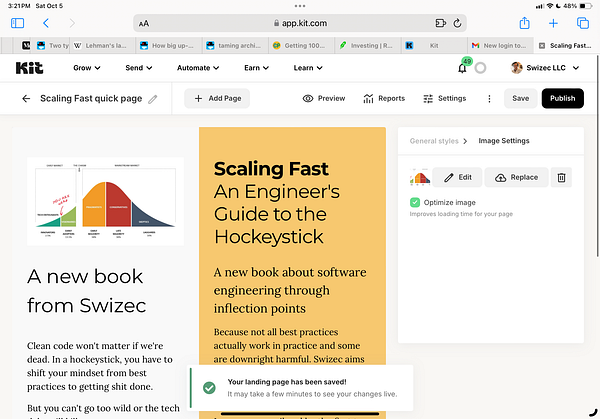Select the adoption curve chart image
This screenshot has width=600, height=419.
coord(105,201)
